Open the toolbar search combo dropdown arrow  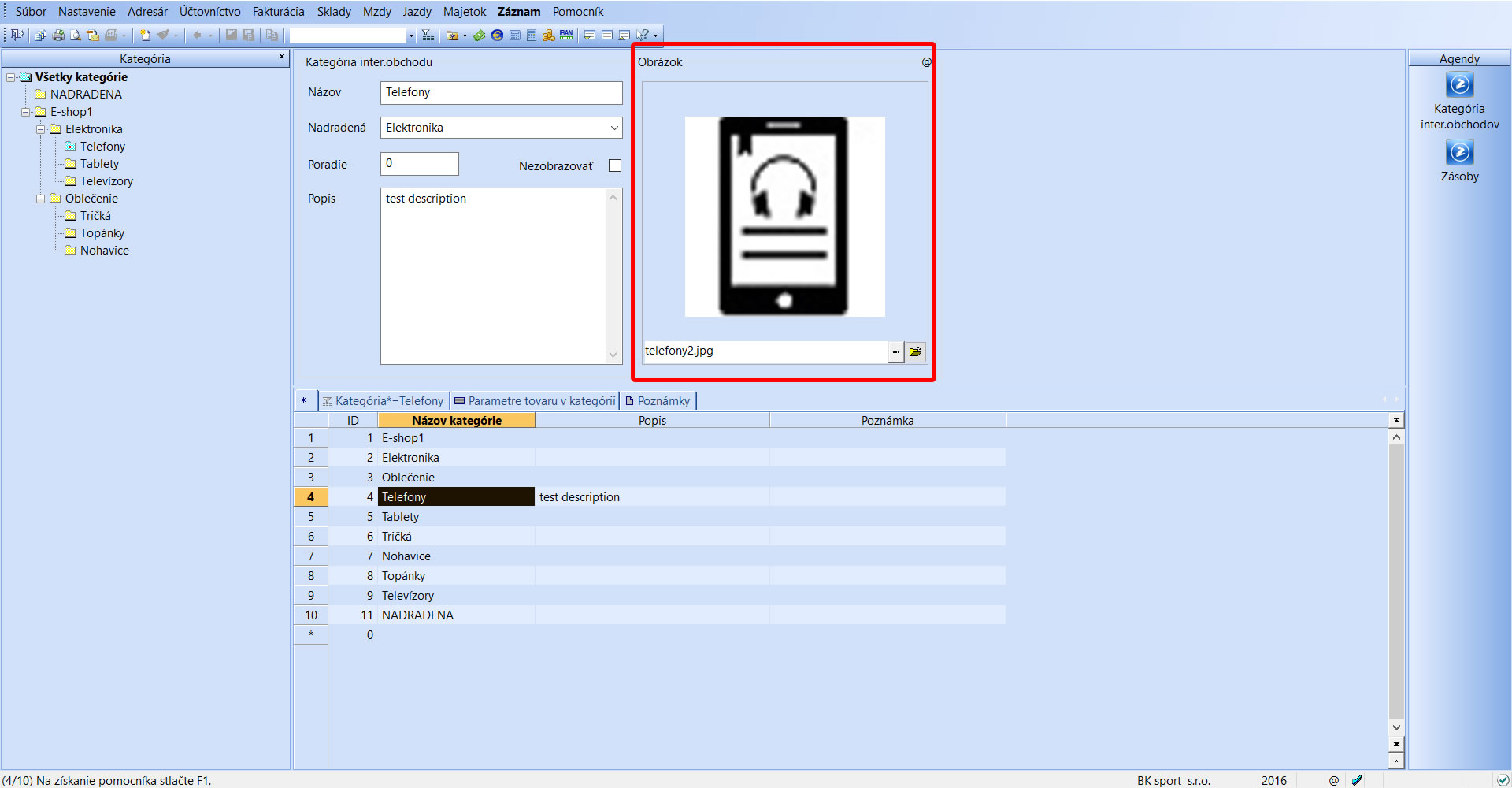click(x=410, y=35)
